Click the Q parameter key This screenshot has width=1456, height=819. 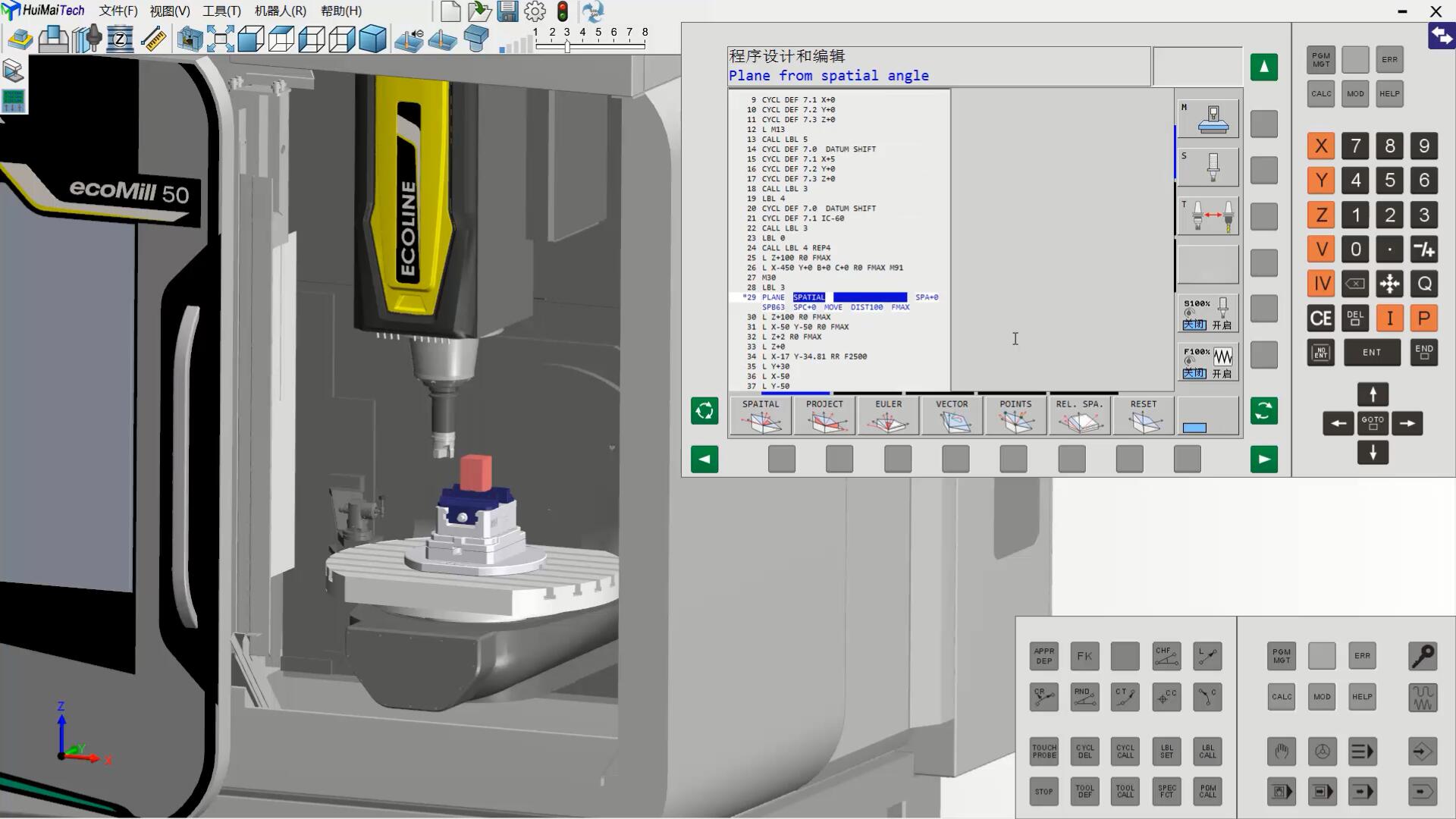(1423, 284)
